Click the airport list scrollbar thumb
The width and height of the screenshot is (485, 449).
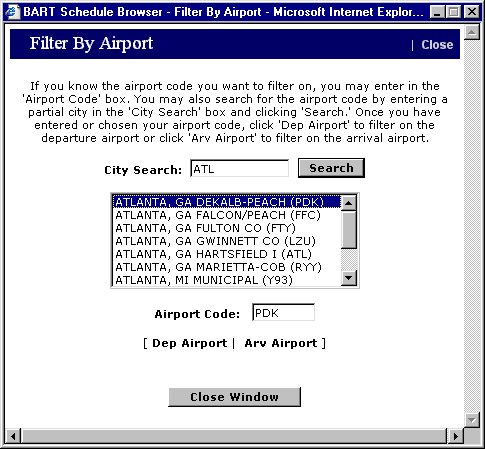tap(349, 230)
